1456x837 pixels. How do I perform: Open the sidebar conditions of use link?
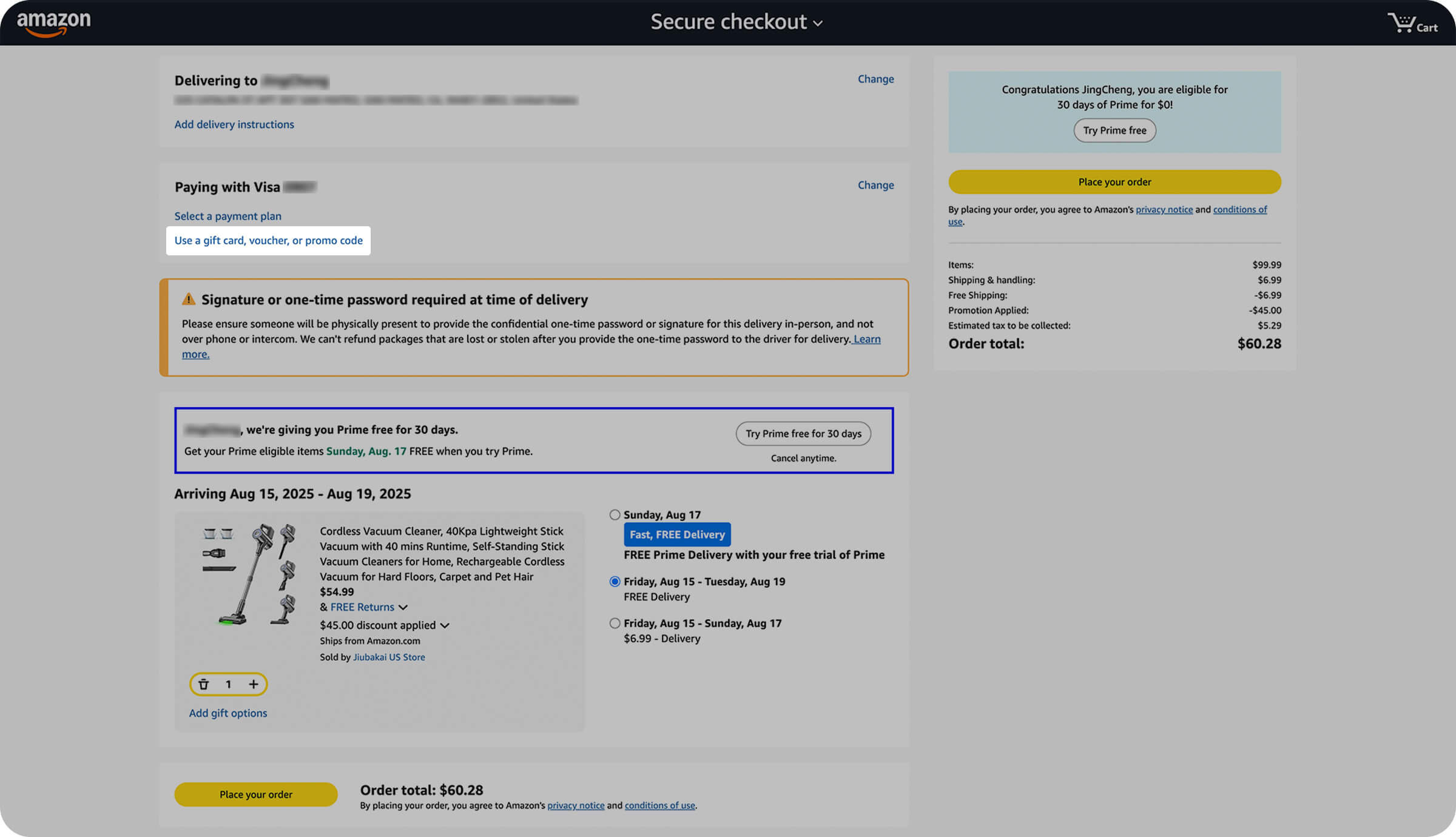pyautogui.click(x=1240, y=209)
